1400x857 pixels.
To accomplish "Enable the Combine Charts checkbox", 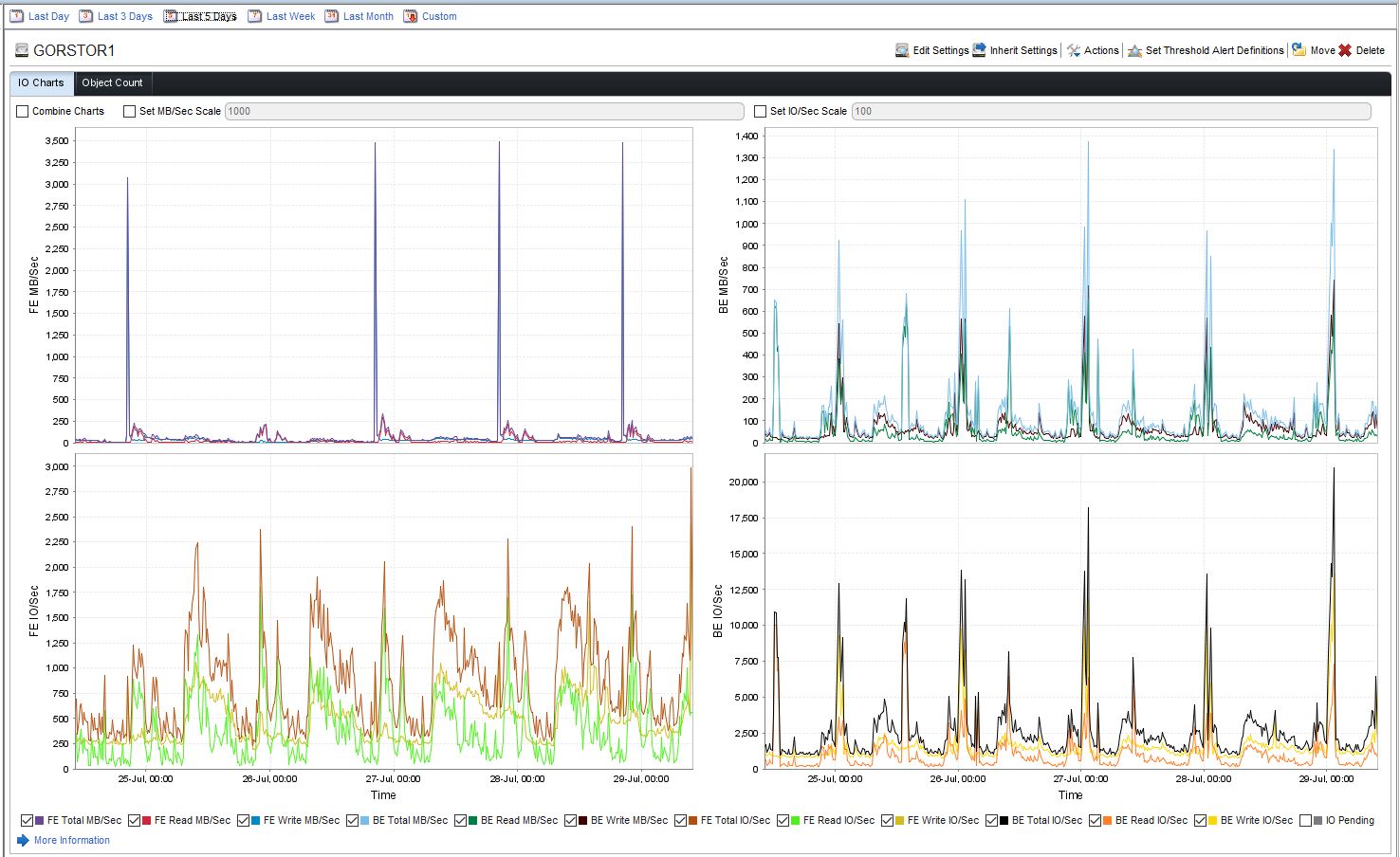I will (x=23, y=111).
